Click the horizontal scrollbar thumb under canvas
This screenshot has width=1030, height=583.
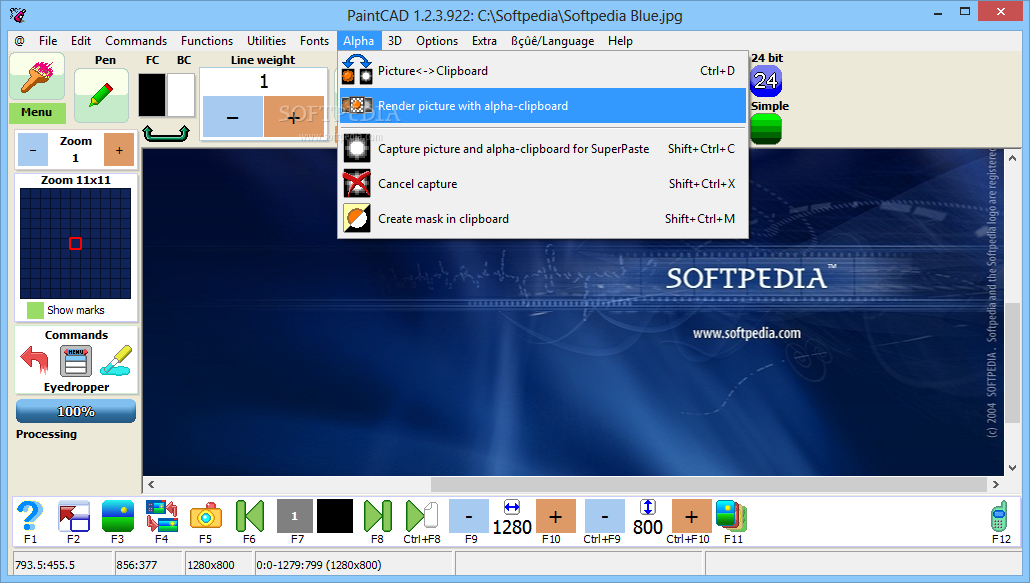708,485
